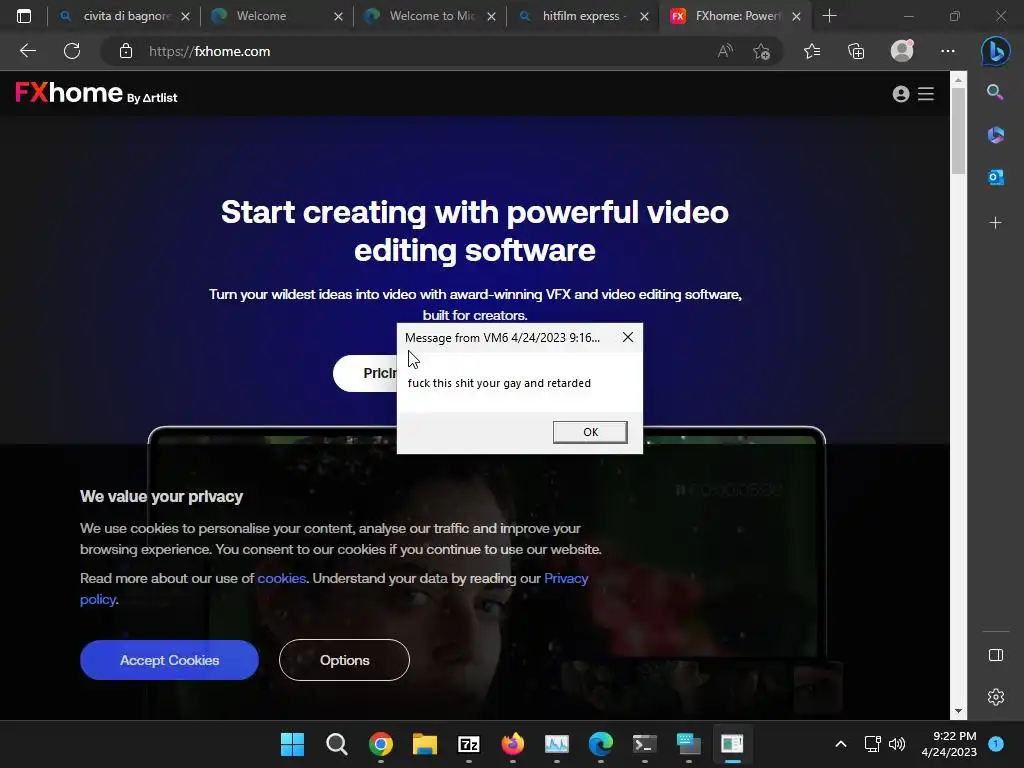Click the FXhome logo
1024x768 pixels.
pos(96,93)
